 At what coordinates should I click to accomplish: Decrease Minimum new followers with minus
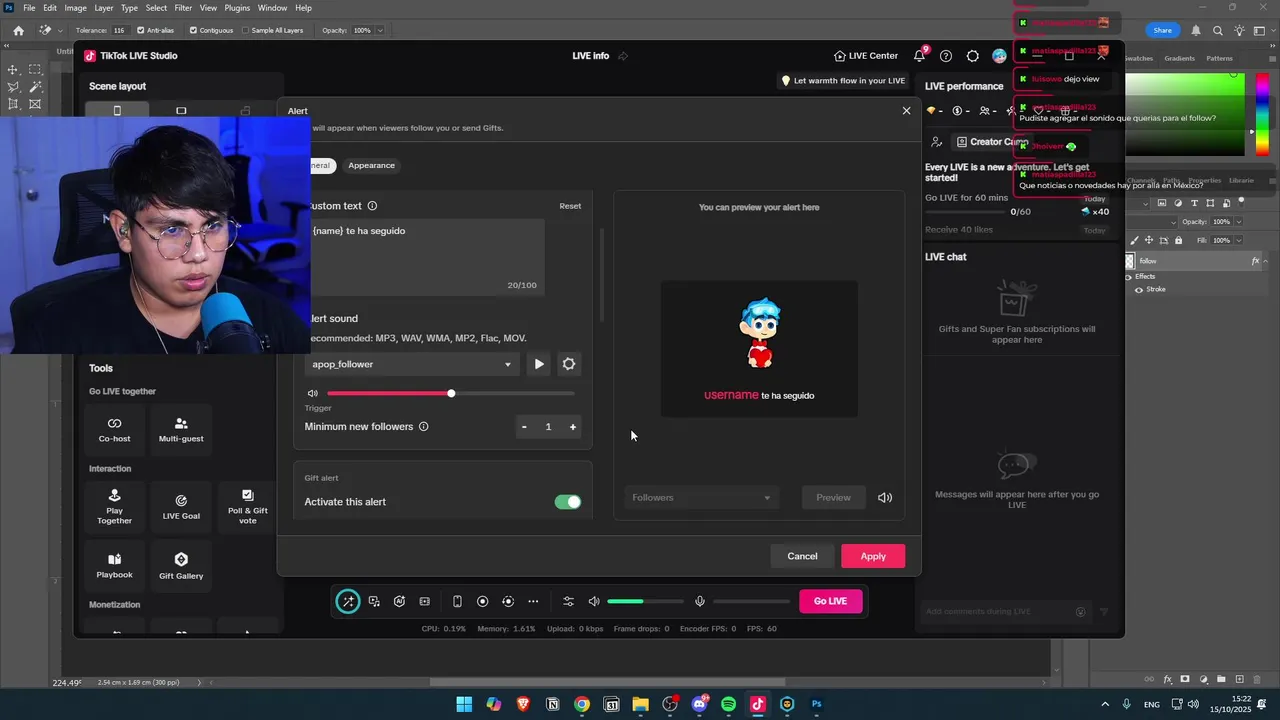524,427
